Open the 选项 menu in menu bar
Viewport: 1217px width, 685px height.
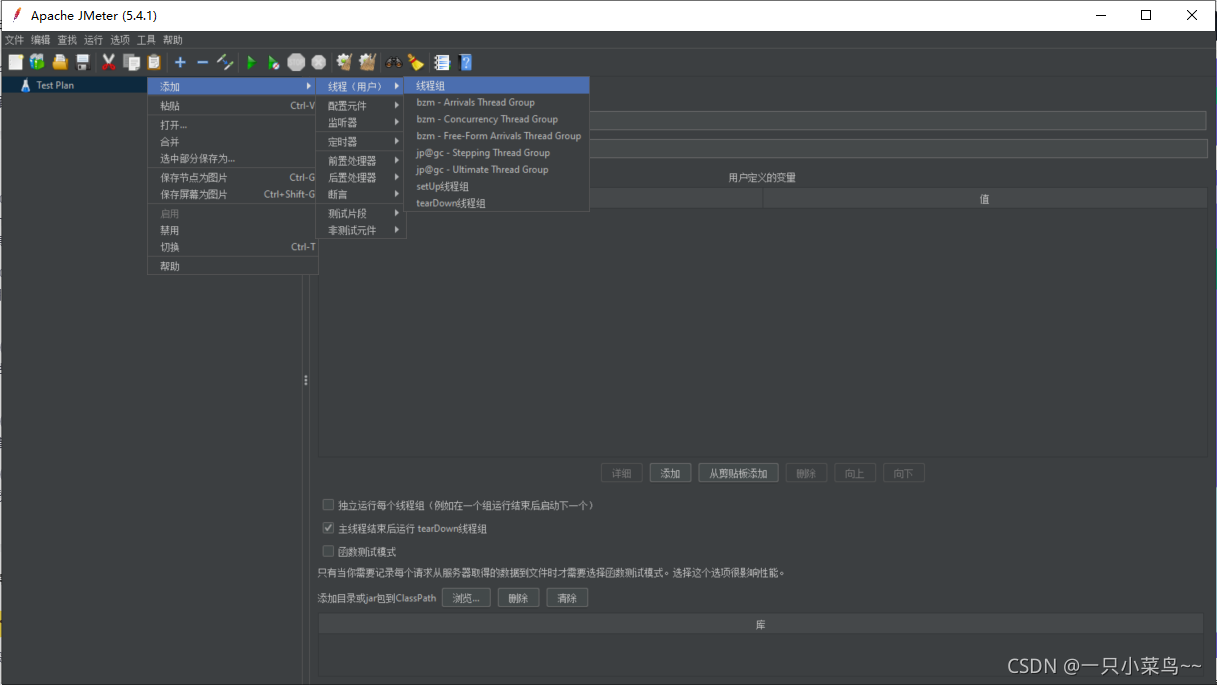click(120, 40)
